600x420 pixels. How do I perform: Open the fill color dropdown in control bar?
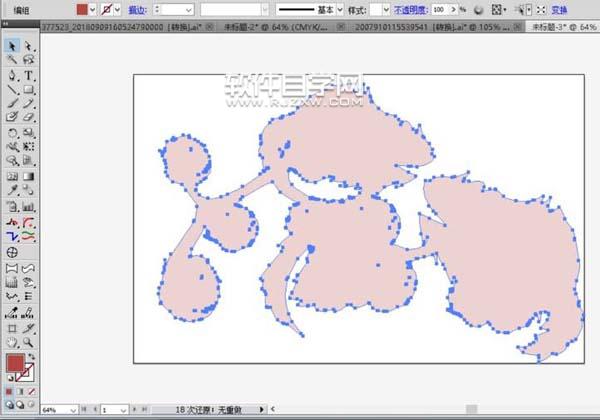tap(93, 10)
